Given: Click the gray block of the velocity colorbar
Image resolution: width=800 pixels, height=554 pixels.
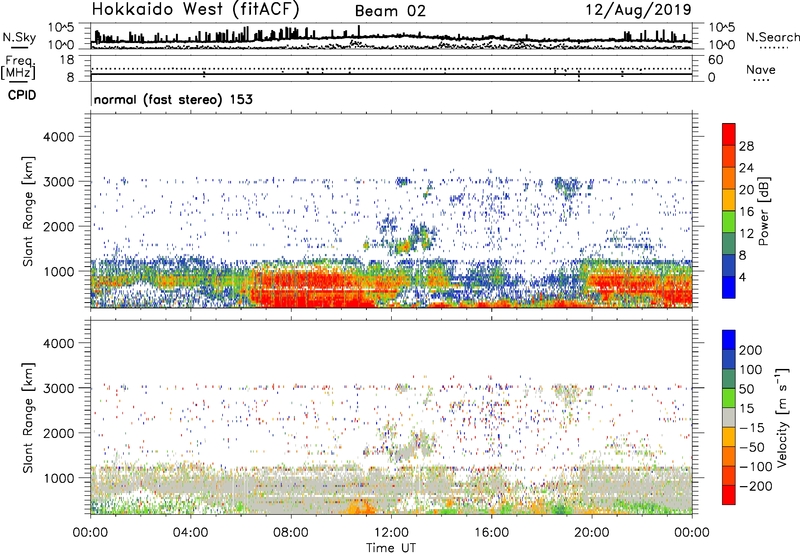Looking at the screenshot, I should pos(729,418).
